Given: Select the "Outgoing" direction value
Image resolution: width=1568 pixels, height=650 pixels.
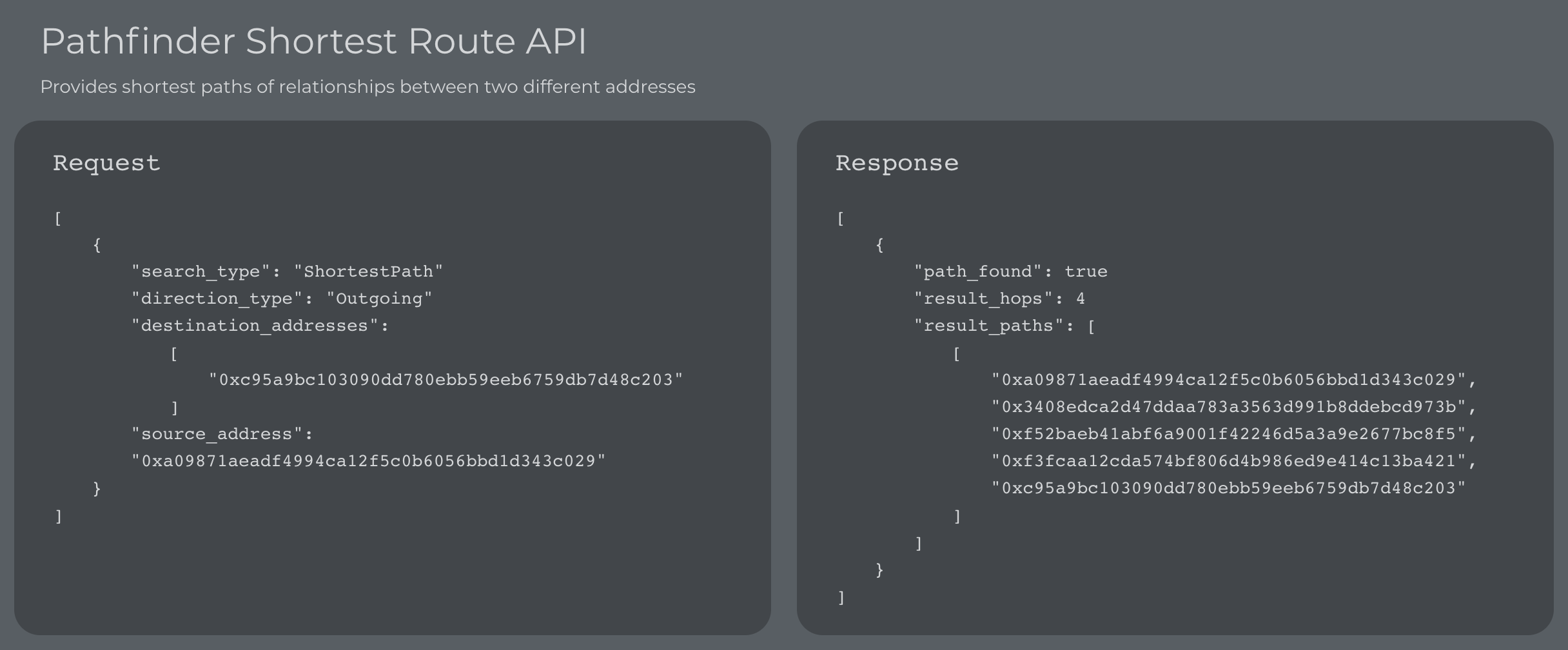Looking at the screenshot, I should tap(379, 299).
